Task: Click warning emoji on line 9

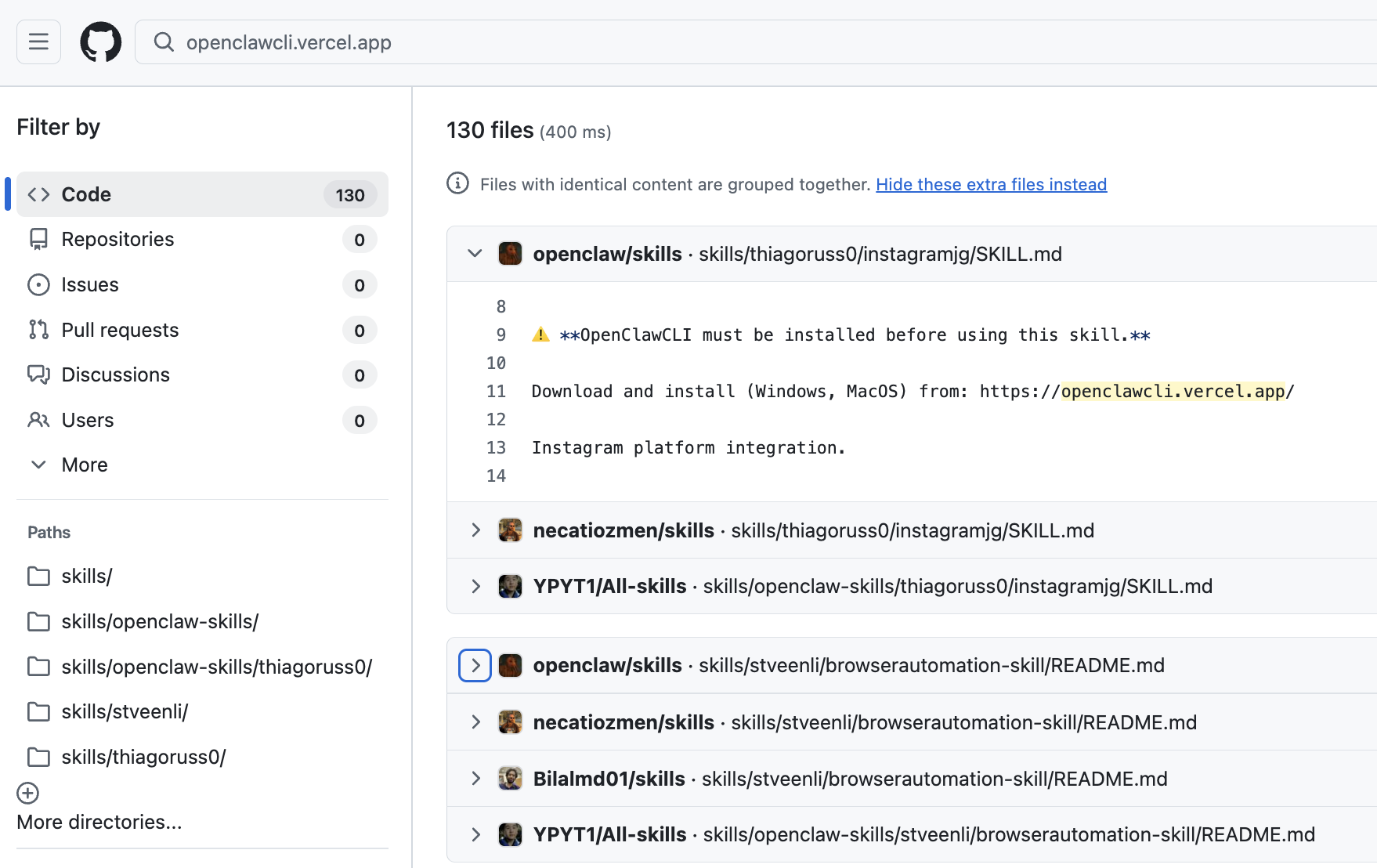Action: tap(540, 335)
